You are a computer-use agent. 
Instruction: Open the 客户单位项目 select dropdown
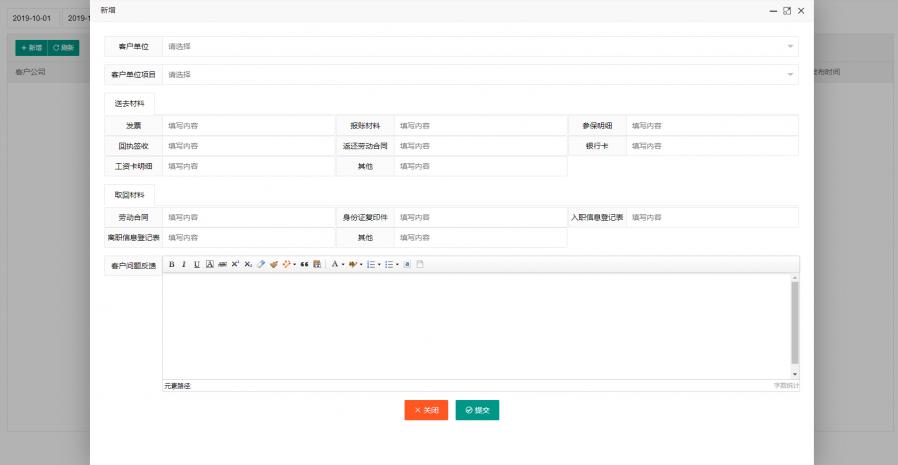[480, 74]
